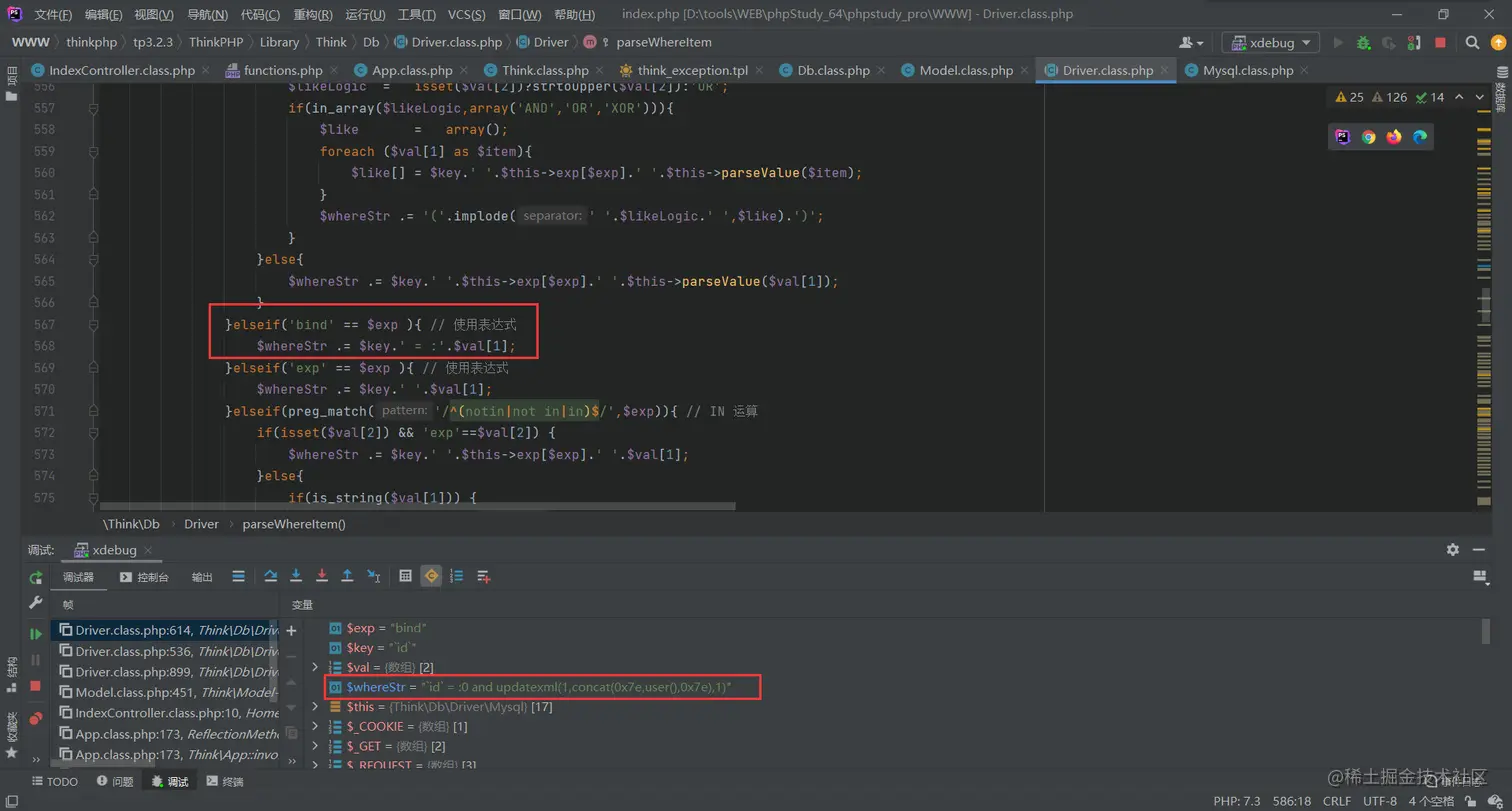Close the xdebug debug session tab
Image resolution: width=1512 pixels, height=811 pixels.
click(x=148, y=550)
